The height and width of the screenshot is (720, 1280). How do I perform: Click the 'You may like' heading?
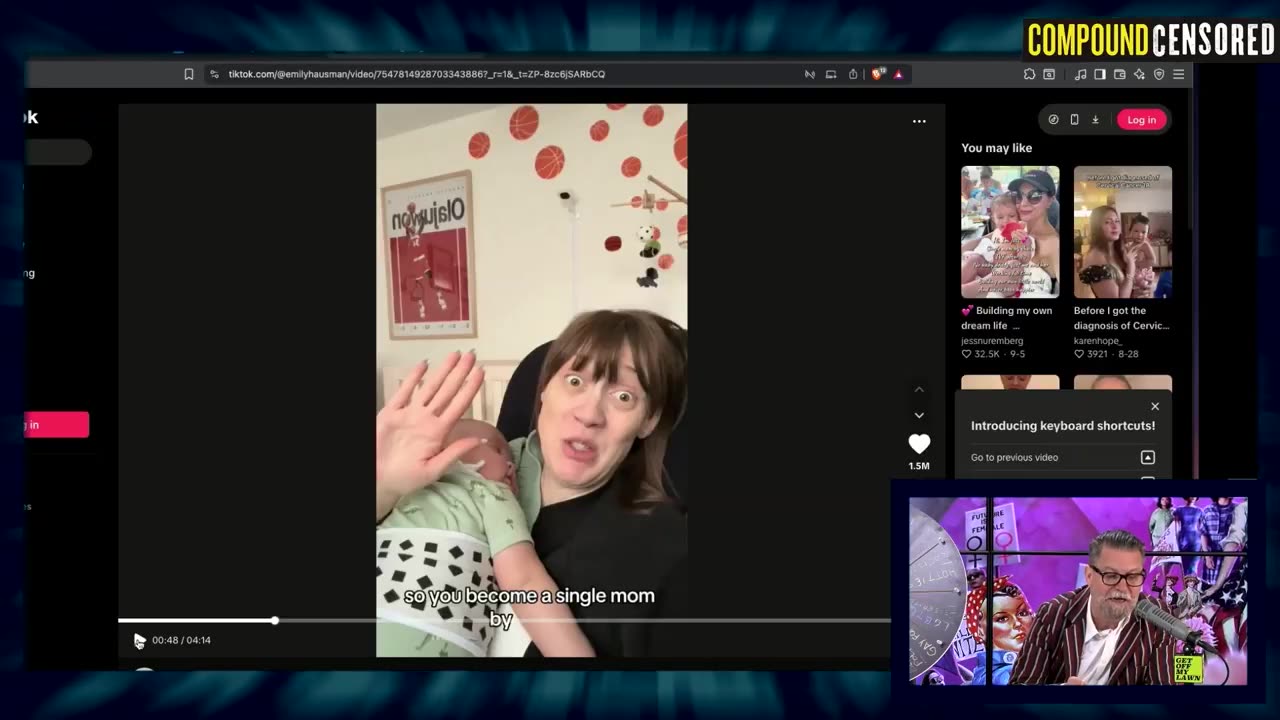click(x=996, y=148)
